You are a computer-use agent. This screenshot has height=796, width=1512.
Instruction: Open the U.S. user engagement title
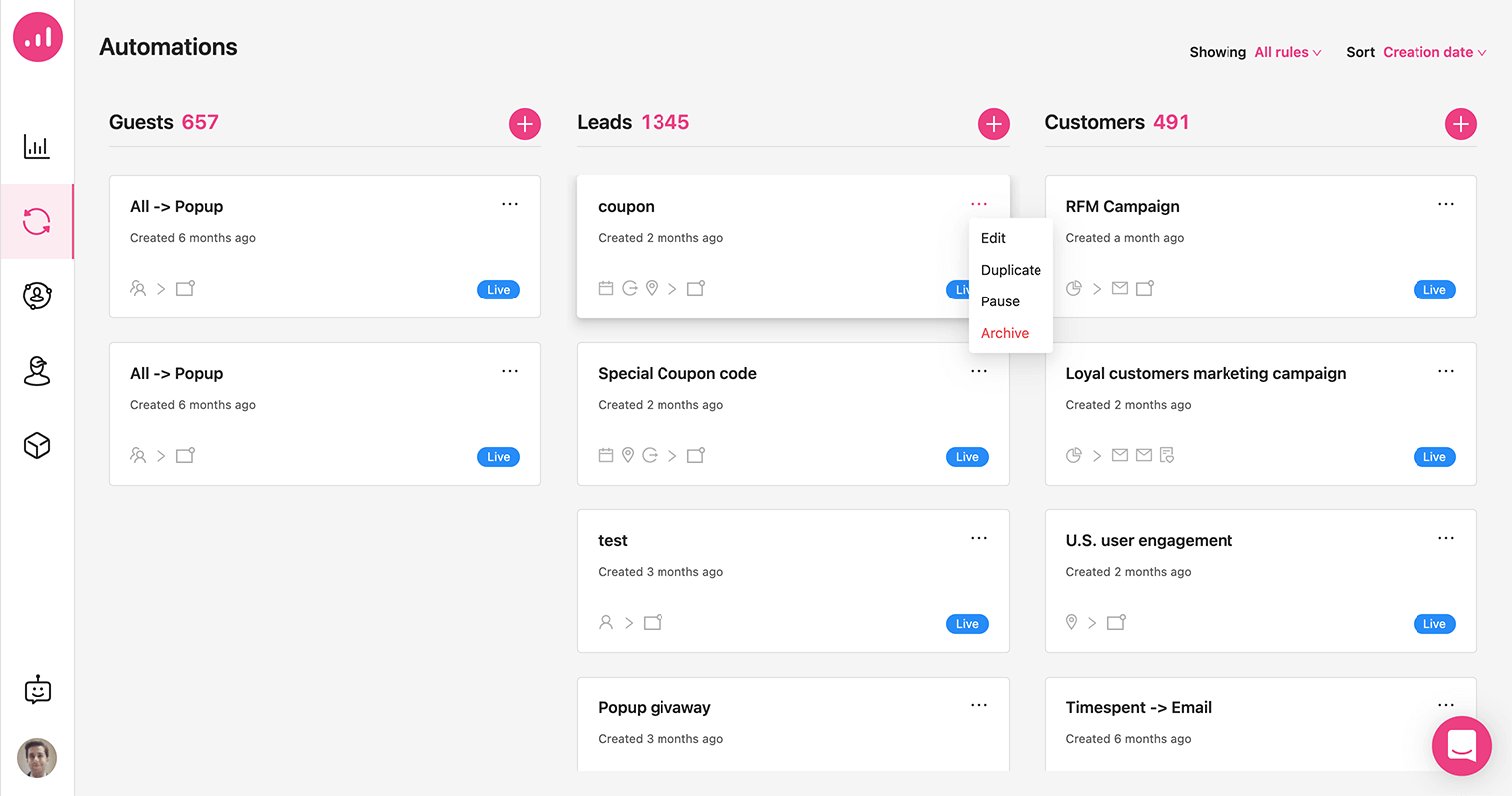coord(1149,540)
